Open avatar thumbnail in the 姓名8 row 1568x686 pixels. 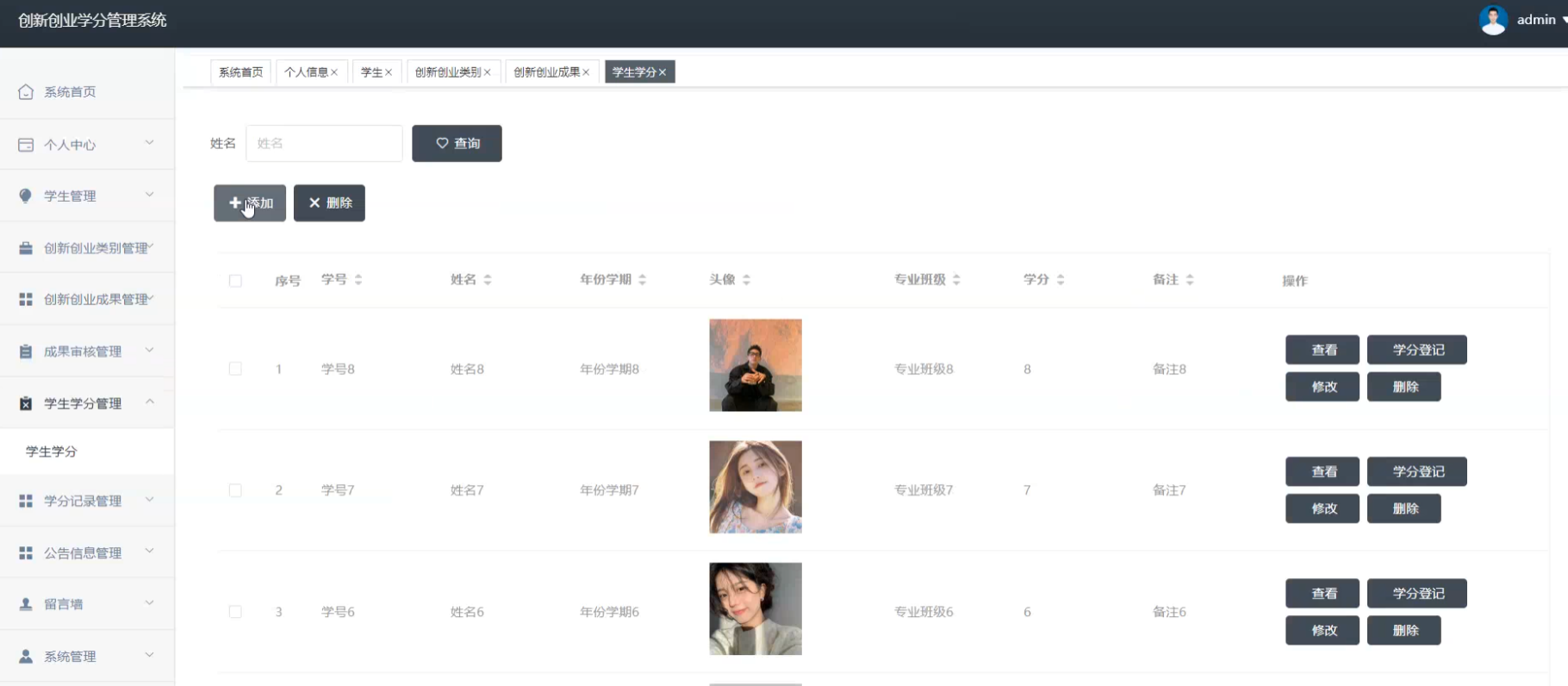click(756, 365)
